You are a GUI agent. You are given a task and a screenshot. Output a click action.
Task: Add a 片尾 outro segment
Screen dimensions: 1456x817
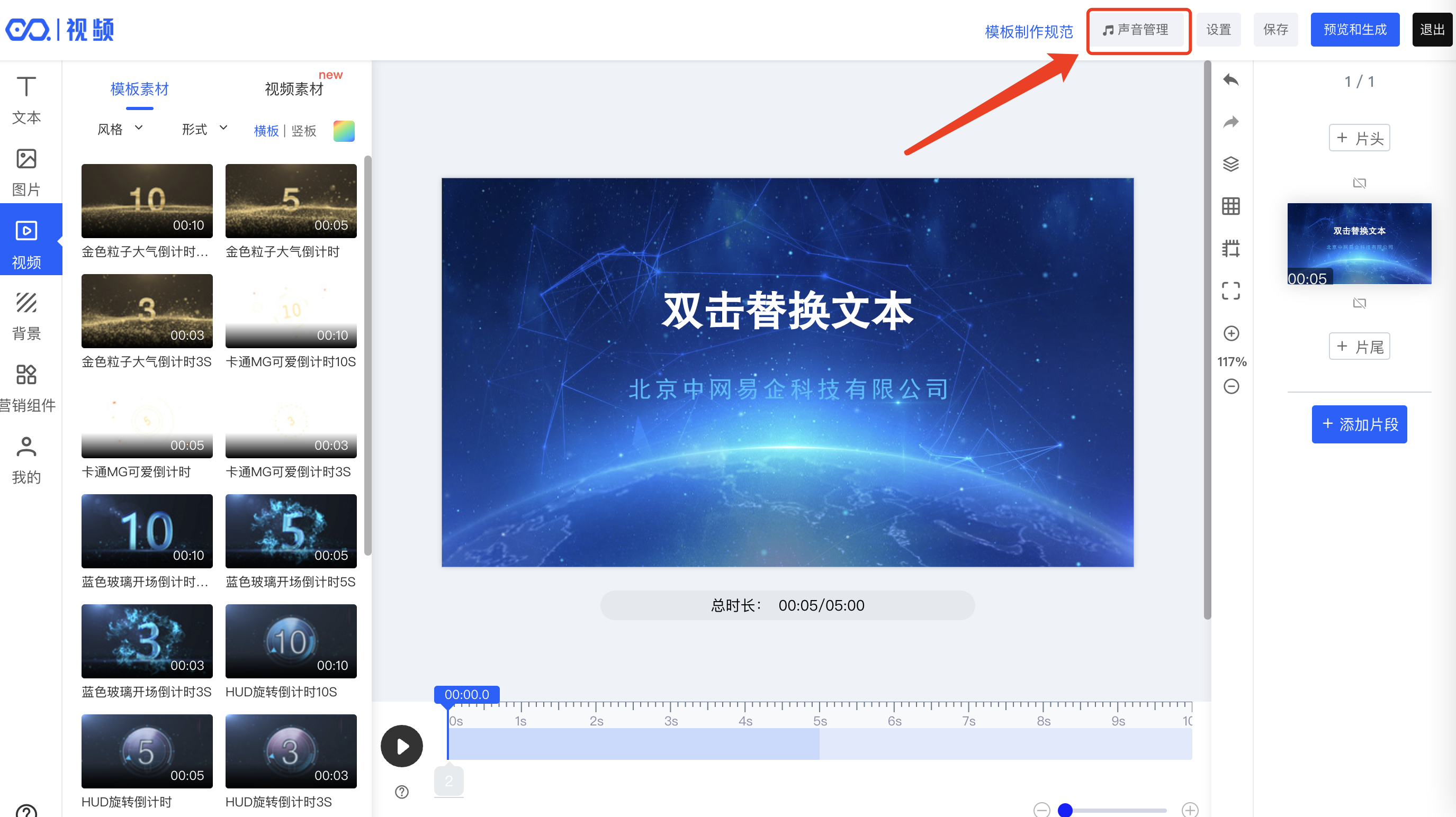point(1359,347)
